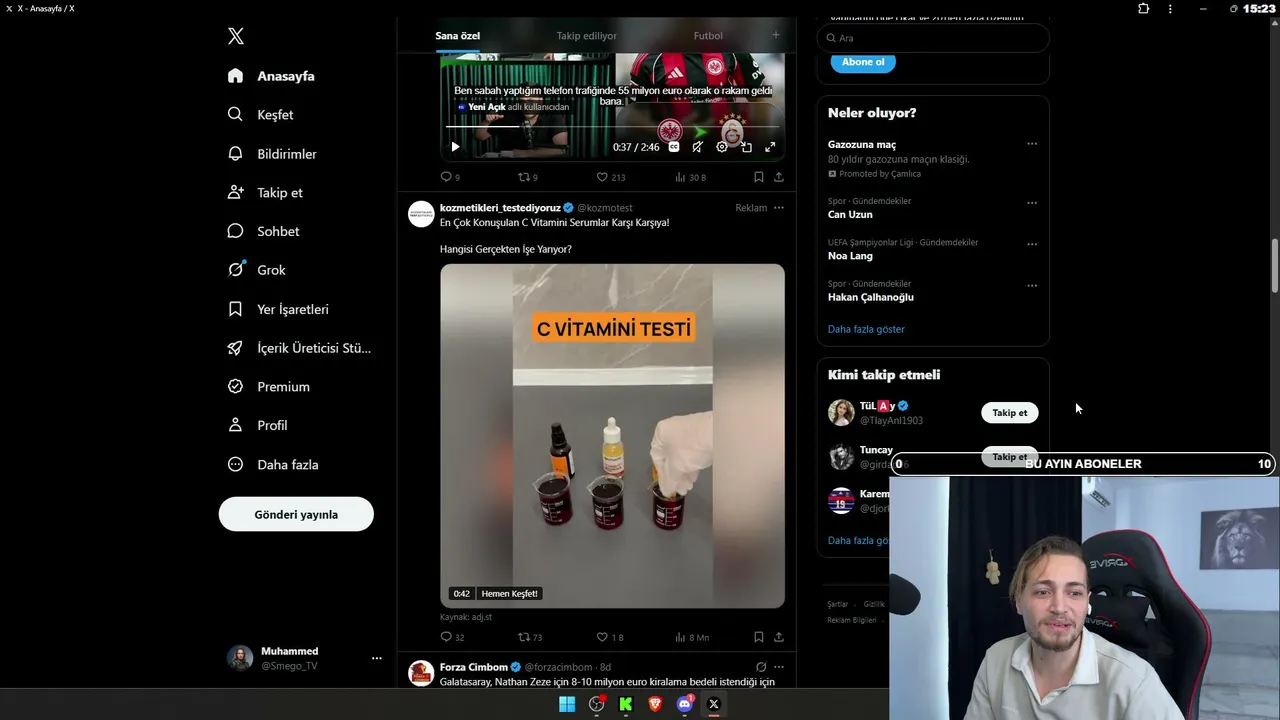Click the page scrollbar thumb

(x=1274, y=265)
